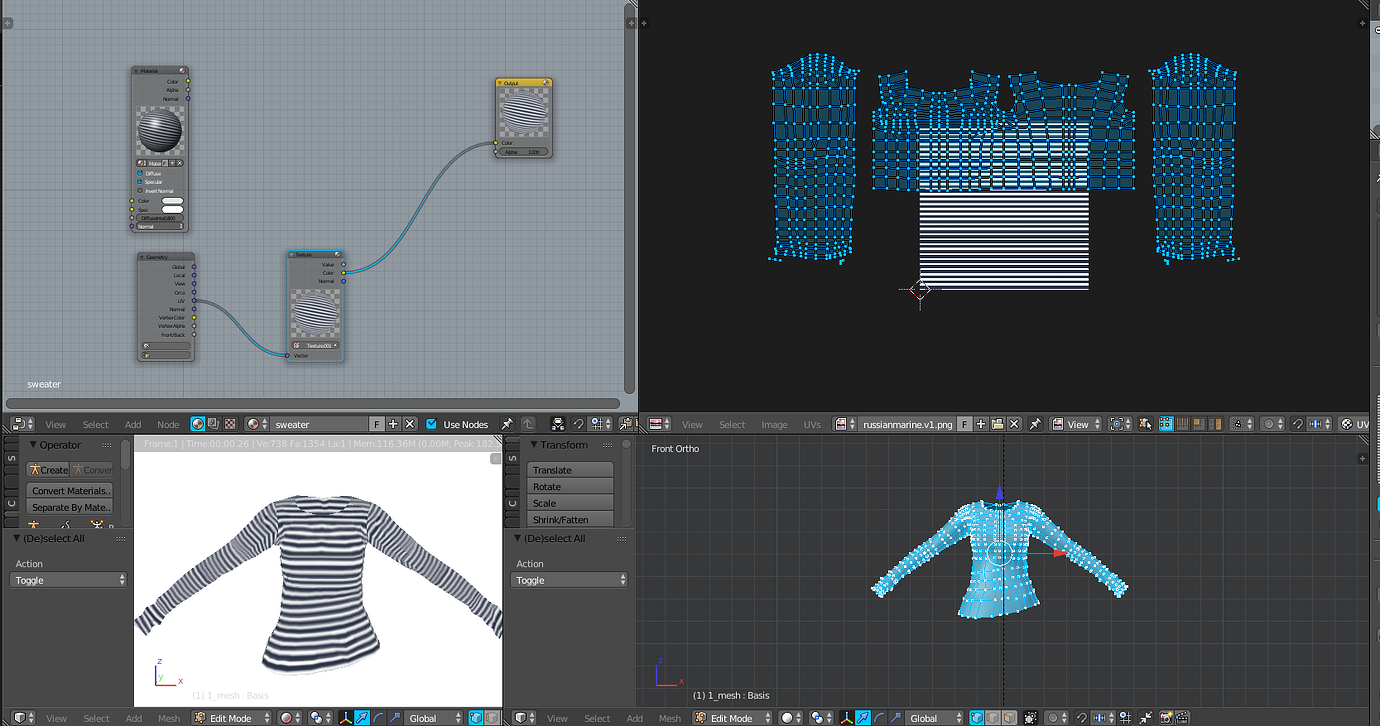The height and width of the screenshot is (726, 1380).
Task: Click the sweater material name field
Action: tap(319, 424)
